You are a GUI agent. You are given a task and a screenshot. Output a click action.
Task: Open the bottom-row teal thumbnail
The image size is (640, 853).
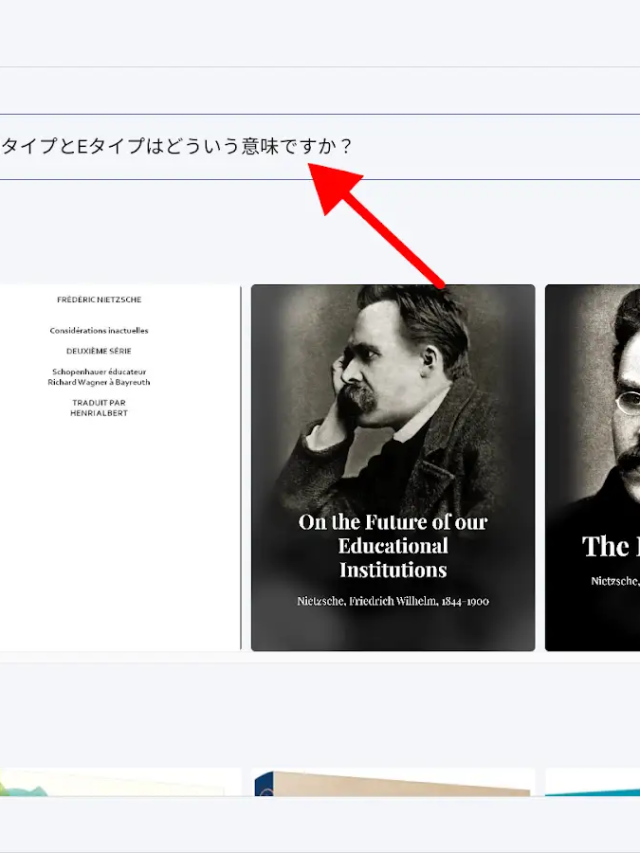click(592, 782)
